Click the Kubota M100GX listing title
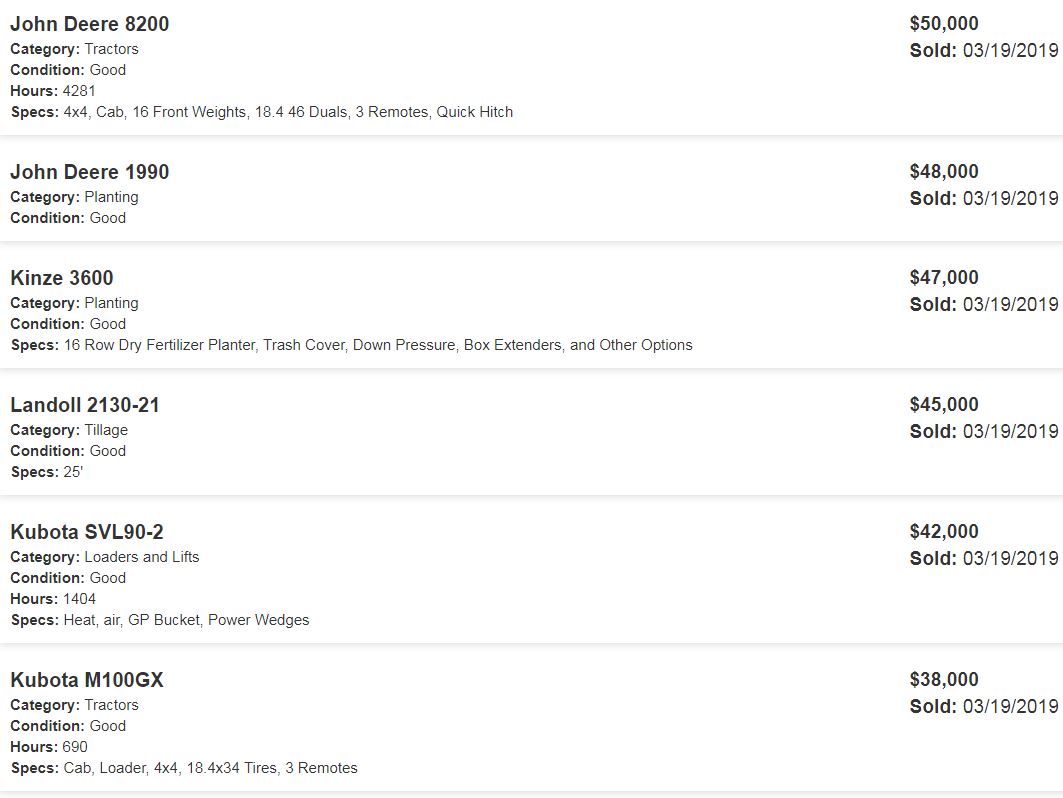The height and width of the screenshot is (798, 1063). click(87, 680)
